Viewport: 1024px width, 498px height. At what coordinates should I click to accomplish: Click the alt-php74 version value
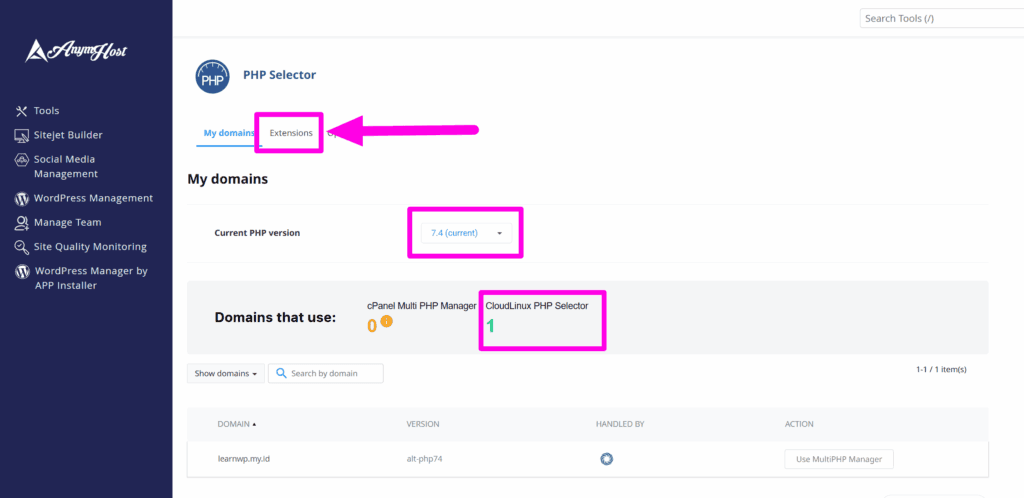tap(425, 459)
